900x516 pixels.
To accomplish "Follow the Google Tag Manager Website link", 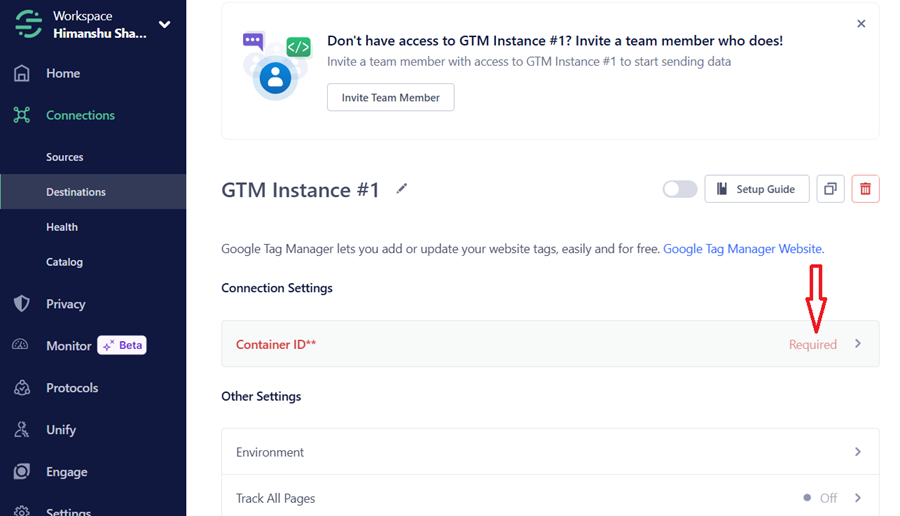I will [x=743, y=249].
